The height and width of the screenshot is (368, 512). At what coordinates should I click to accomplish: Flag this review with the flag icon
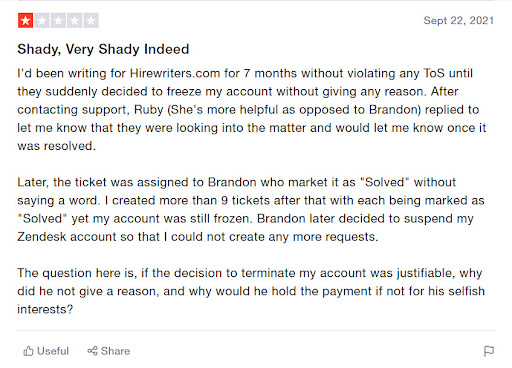click(489, 351)
